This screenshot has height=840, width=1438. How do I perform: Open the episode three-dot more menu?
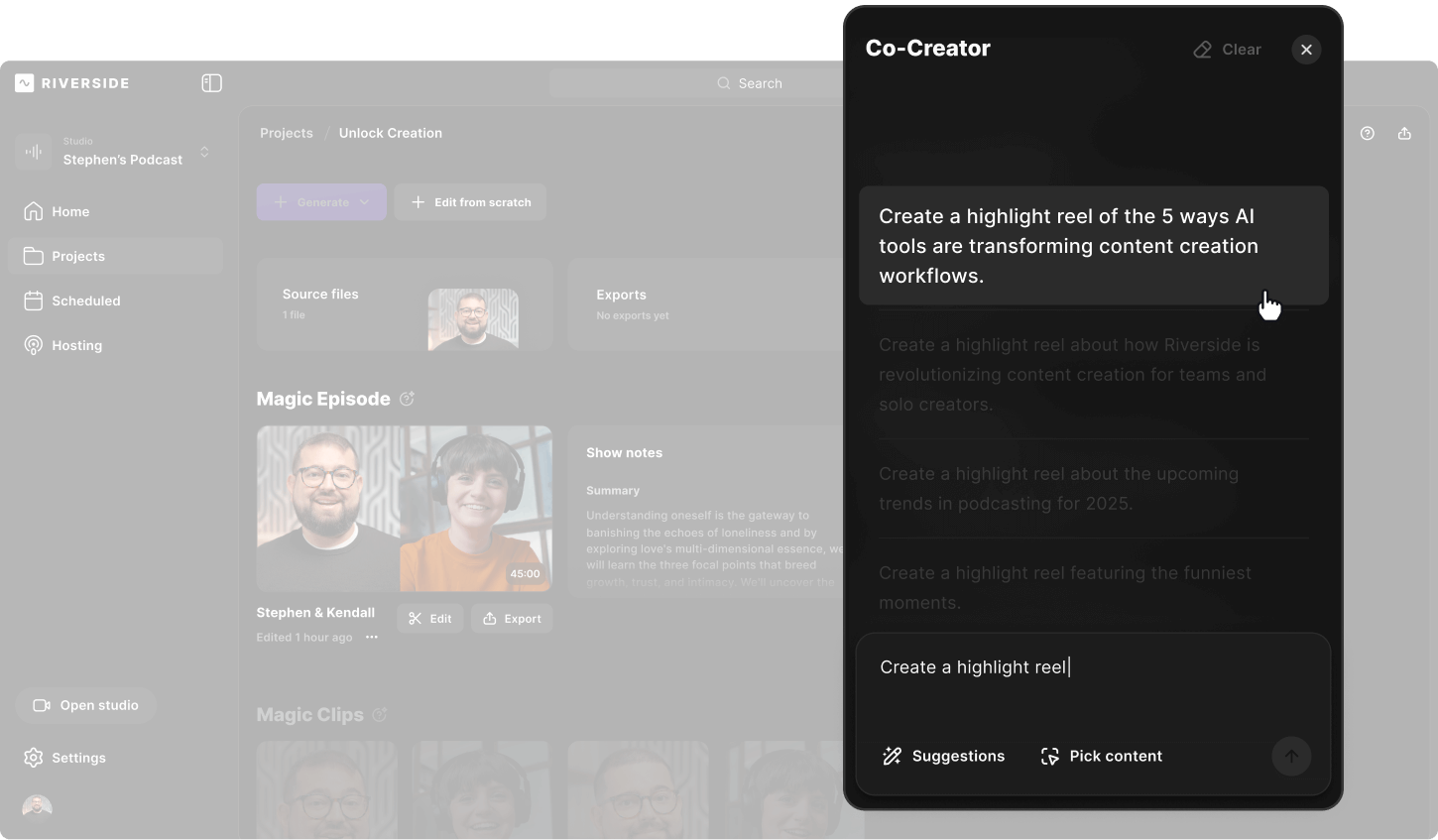[372, 638]
